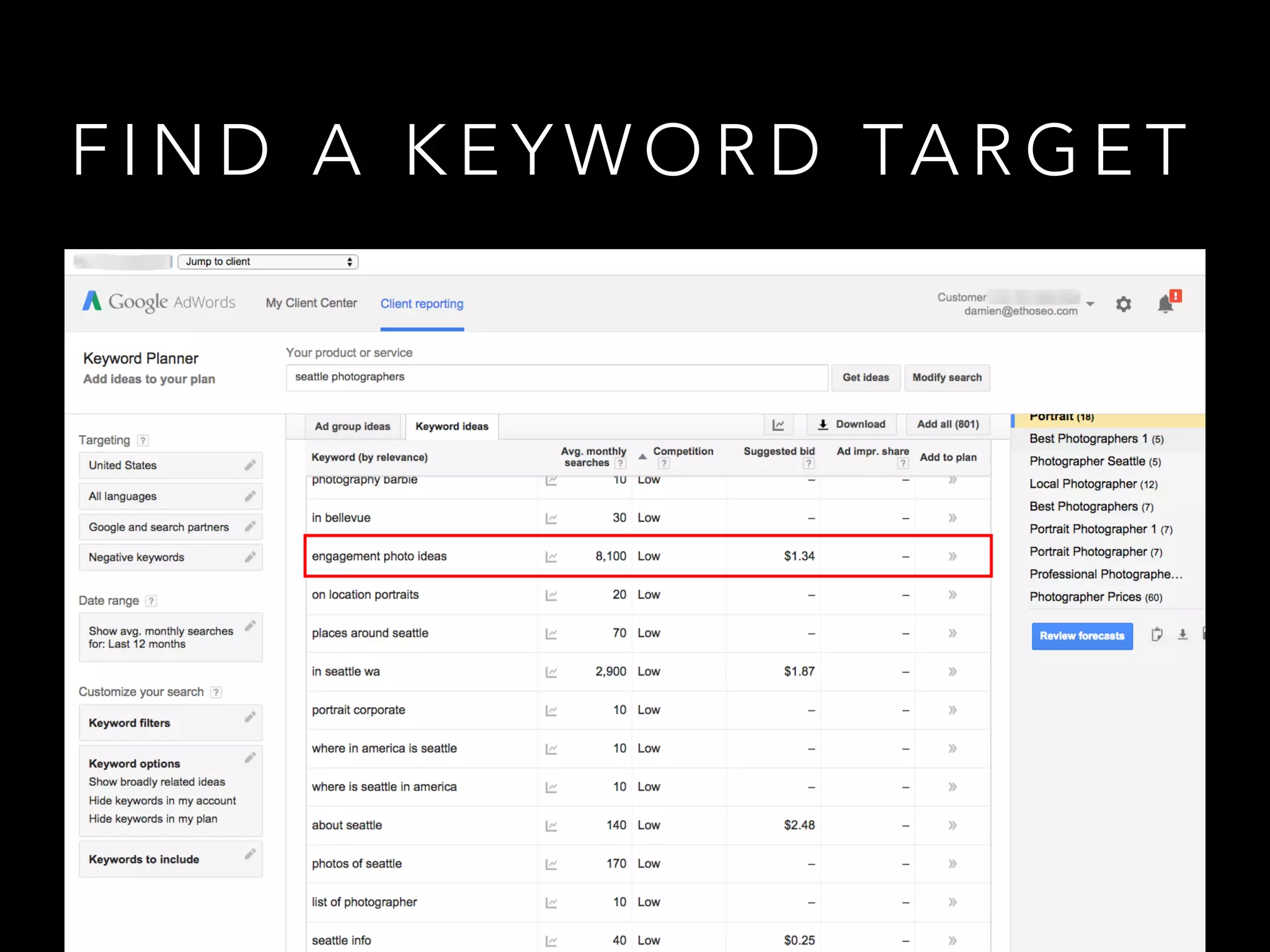Open the settings gear icon
1270x952 pixels.
[x=1123, y=304]
